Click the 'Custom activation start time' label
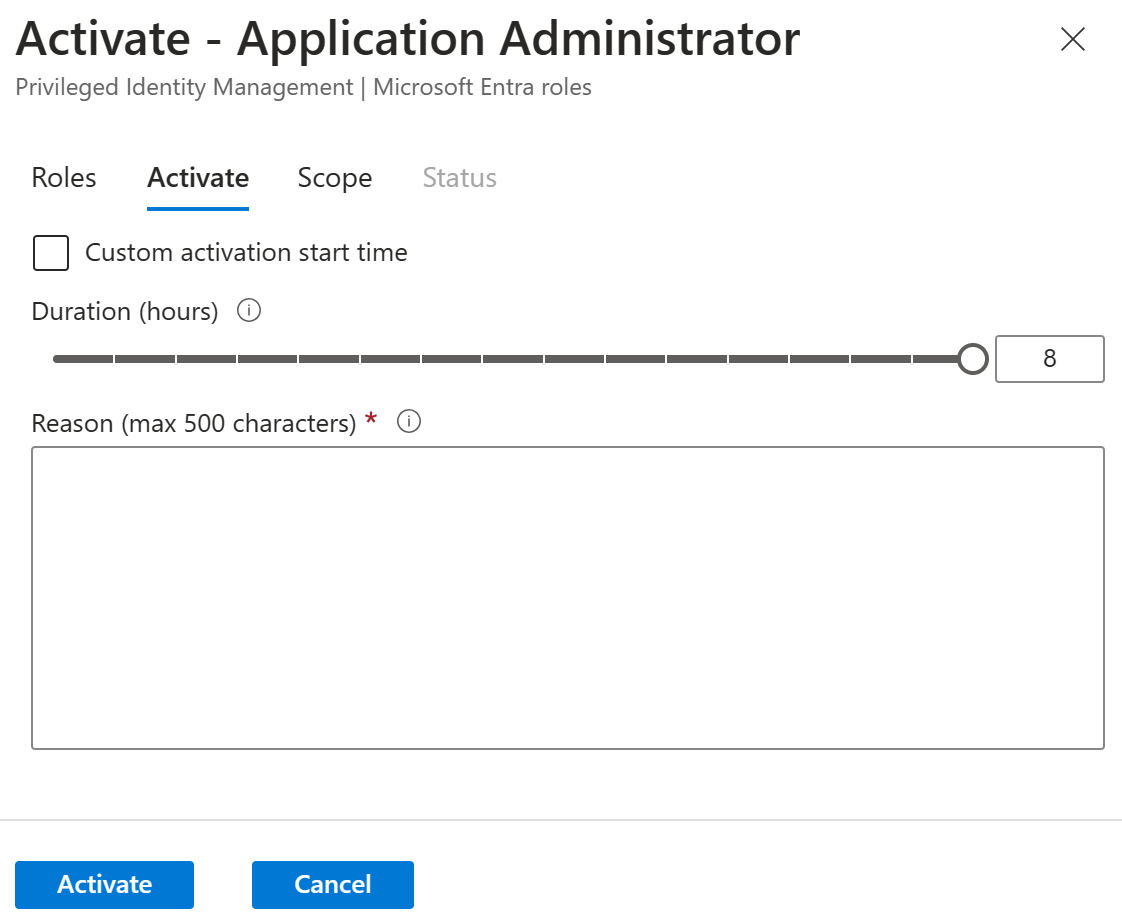1122x924 pixels. (246, 253)
